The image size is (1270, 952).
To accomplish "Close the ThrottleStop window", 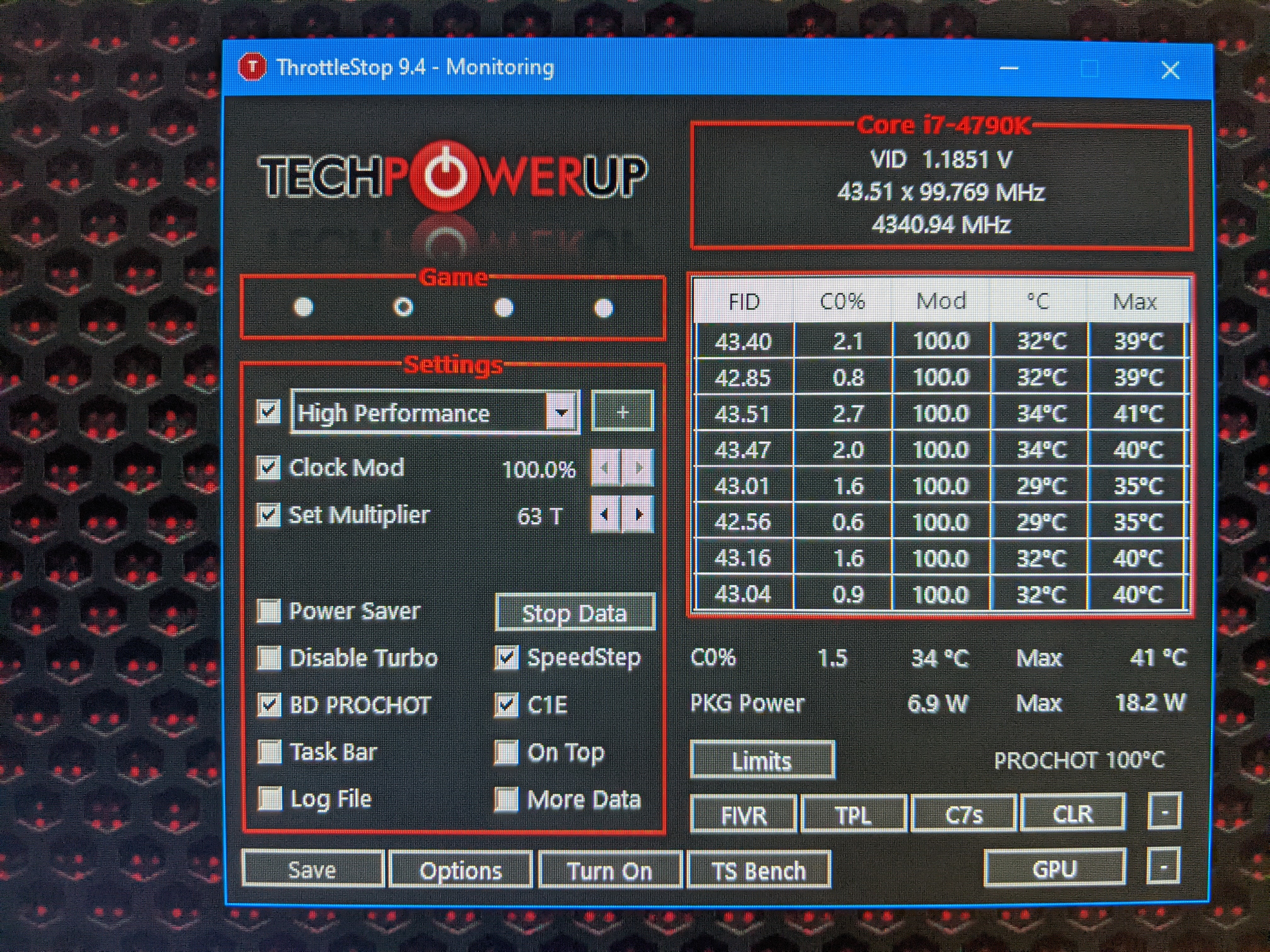I will point(1170,70).
